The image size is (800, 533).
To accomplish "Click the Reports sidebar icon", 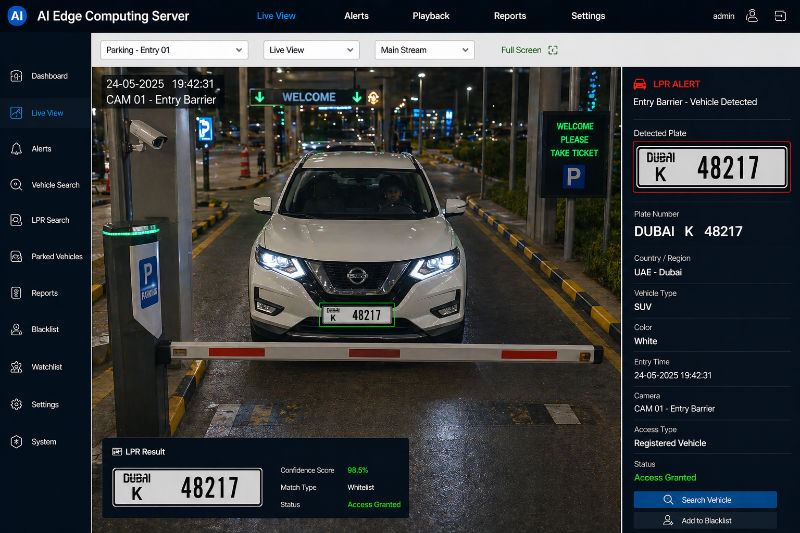I will [16, 293].
